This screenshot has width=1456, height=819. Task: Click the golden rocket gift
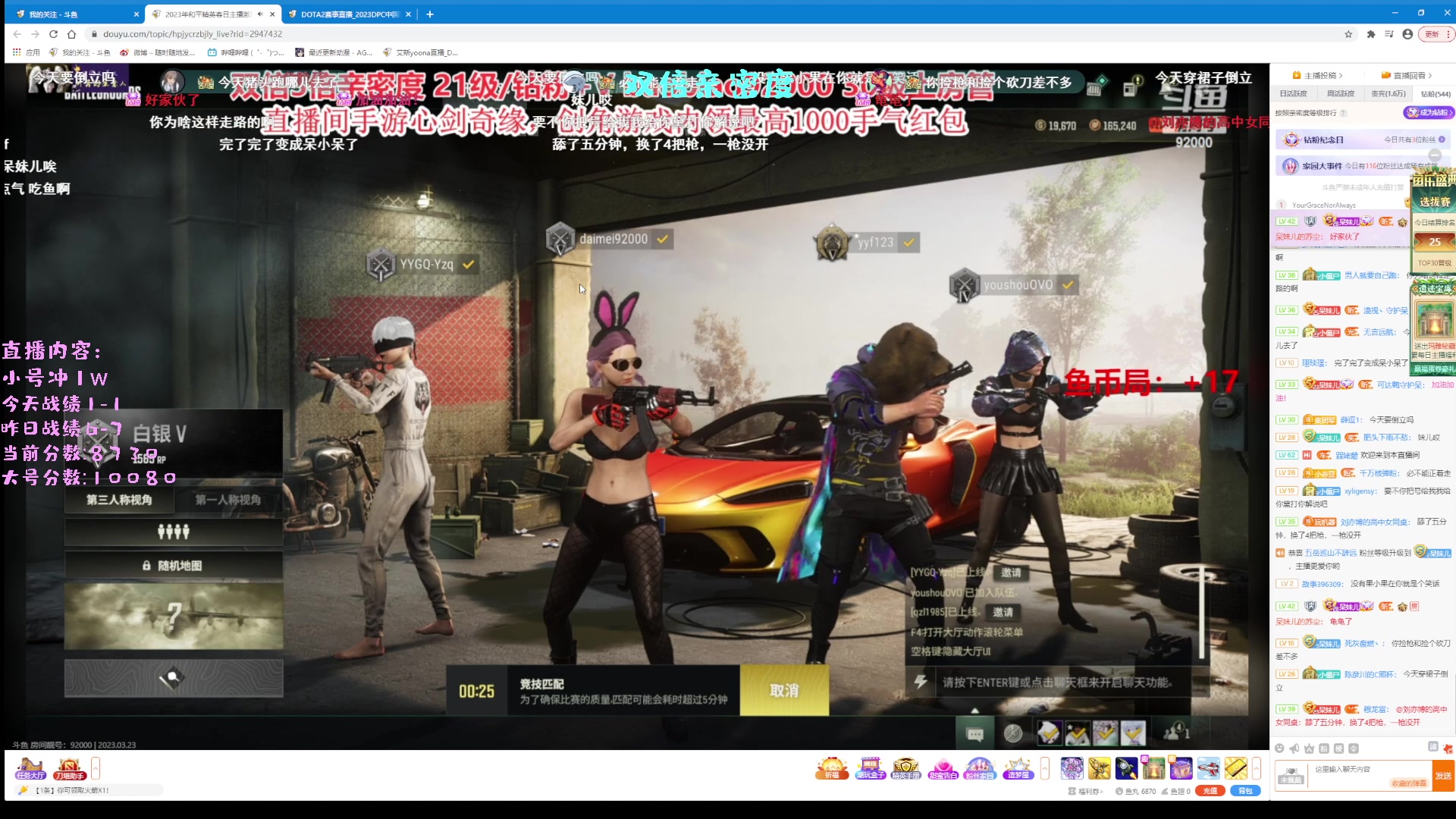(1099, 768)
